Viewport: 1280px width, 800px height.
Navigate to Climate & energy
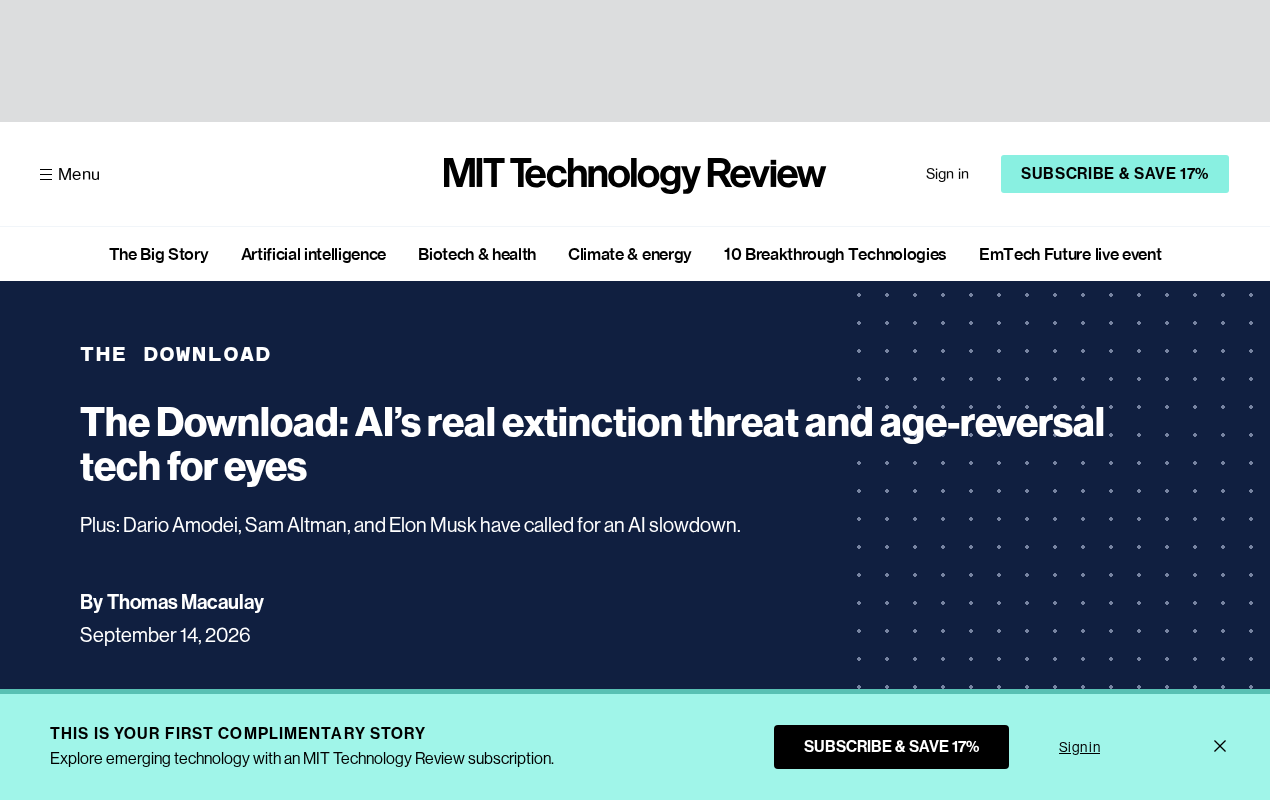point(630,254)
